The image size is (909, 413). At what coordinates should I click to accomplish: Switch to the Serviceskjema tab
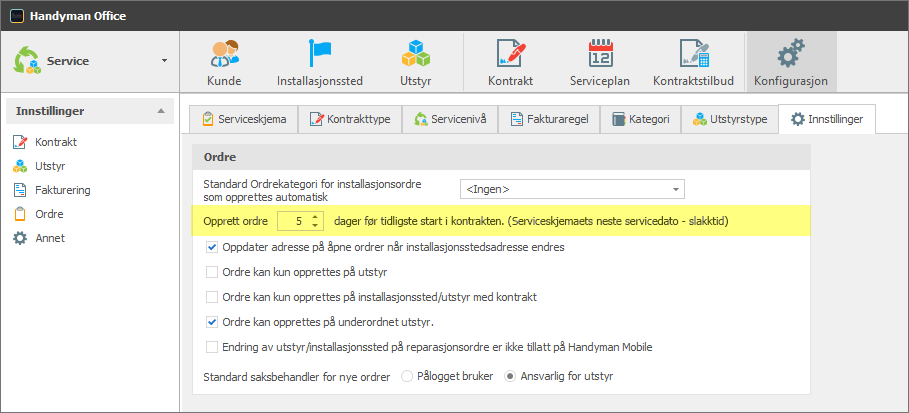coord(243,119)
